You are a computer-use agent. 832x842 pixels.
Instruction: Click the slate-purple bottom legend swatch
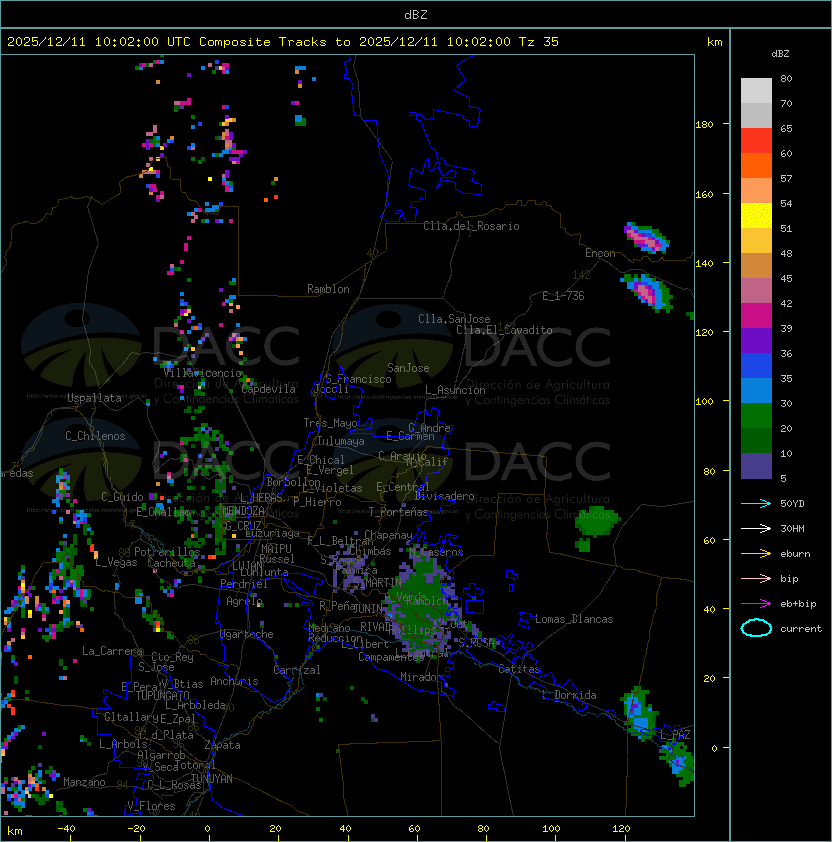point(756,466)
